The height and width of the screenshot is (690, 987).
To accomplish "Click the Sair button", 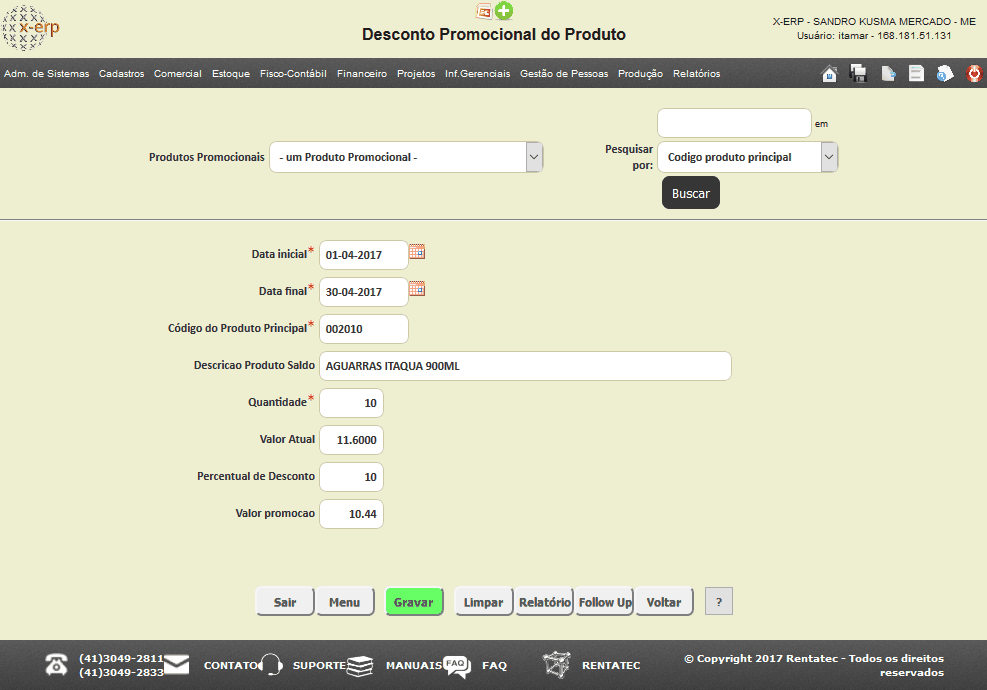I will point(285,602).
